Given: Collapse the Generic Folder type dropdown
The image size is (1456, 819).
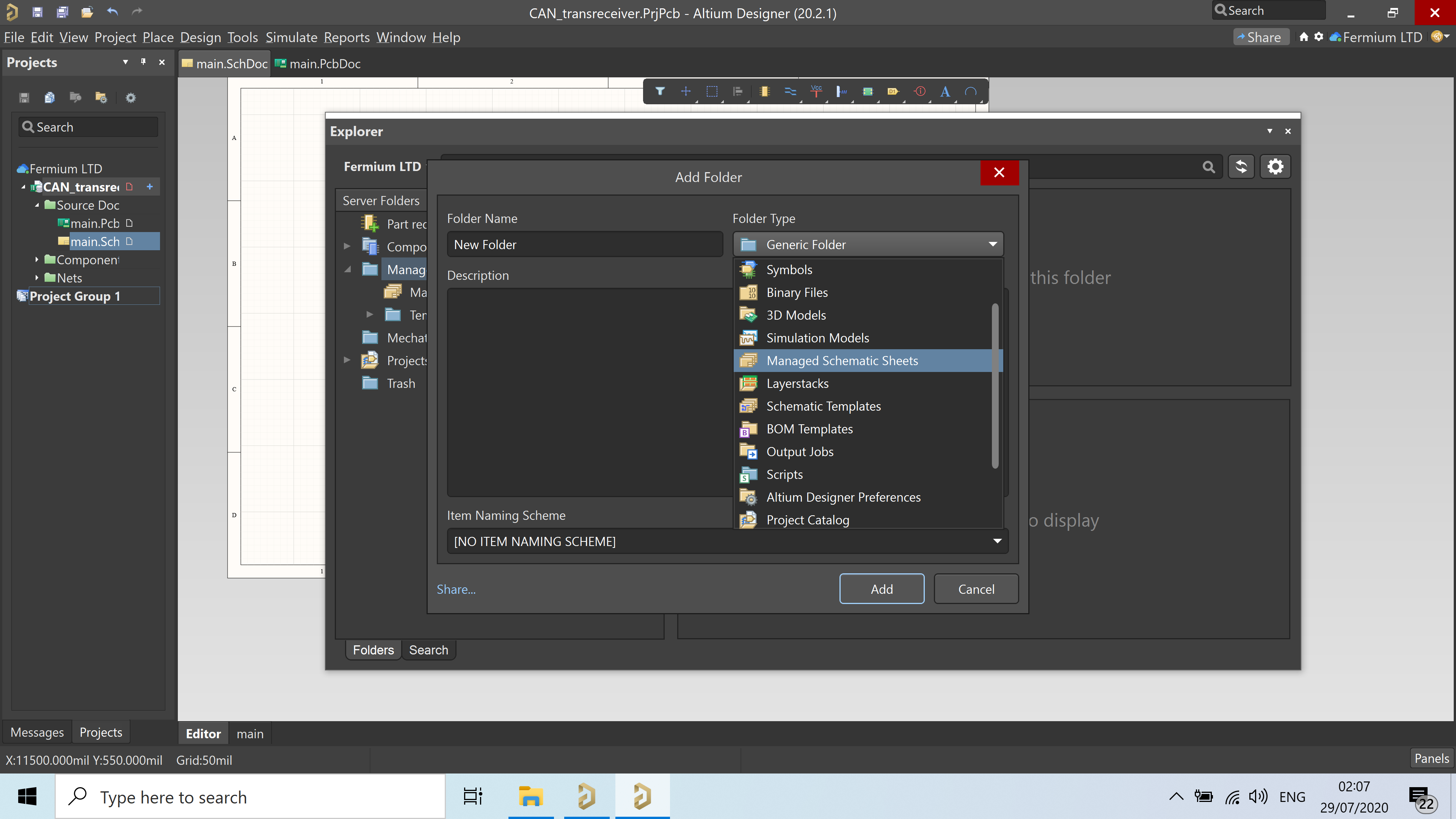Looking at the screenshot, I should point(993,244).
